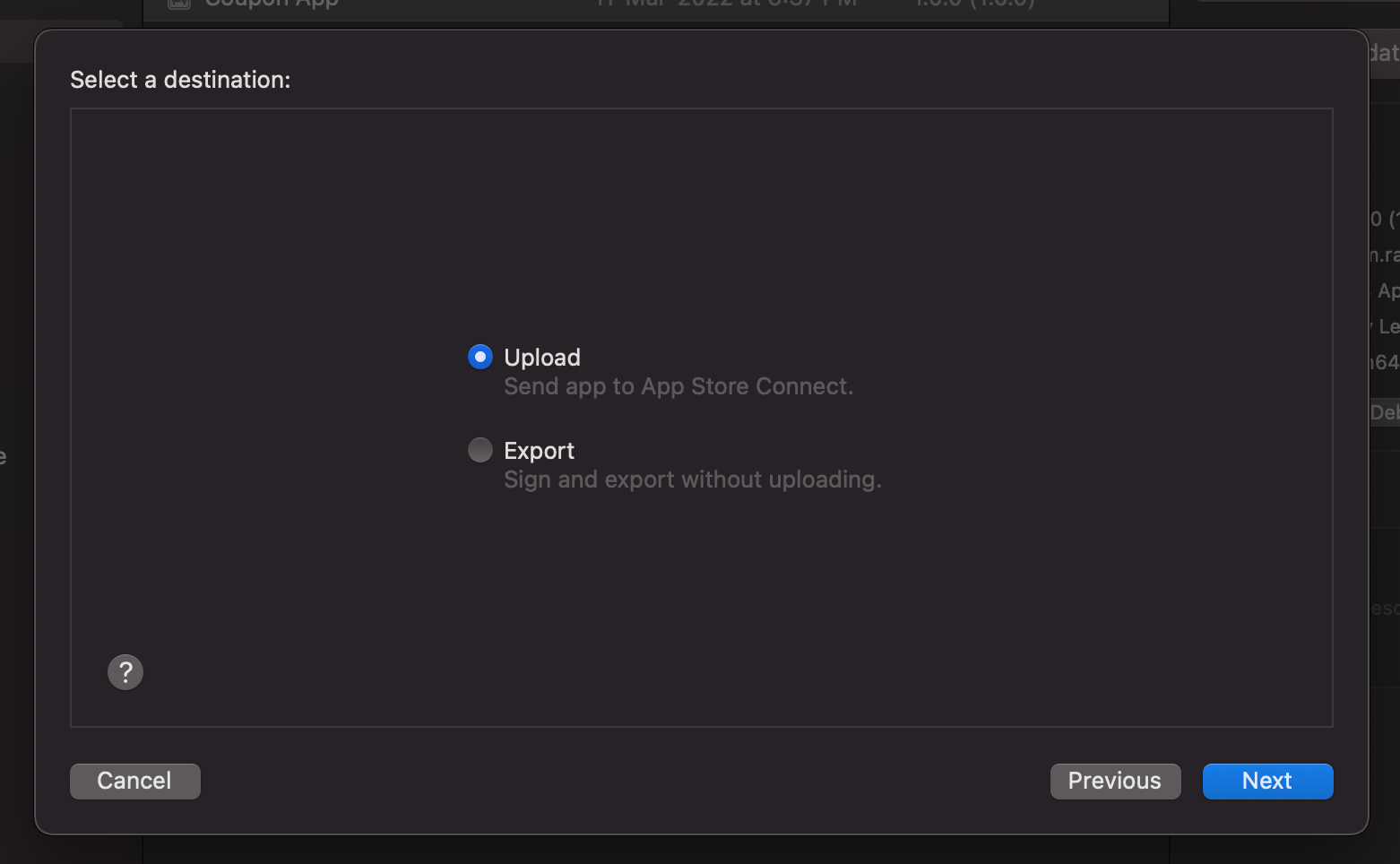The image size is (1400, 864).
Task: Click 'Send app to App Store Connect' description
Action: point(678,386)
